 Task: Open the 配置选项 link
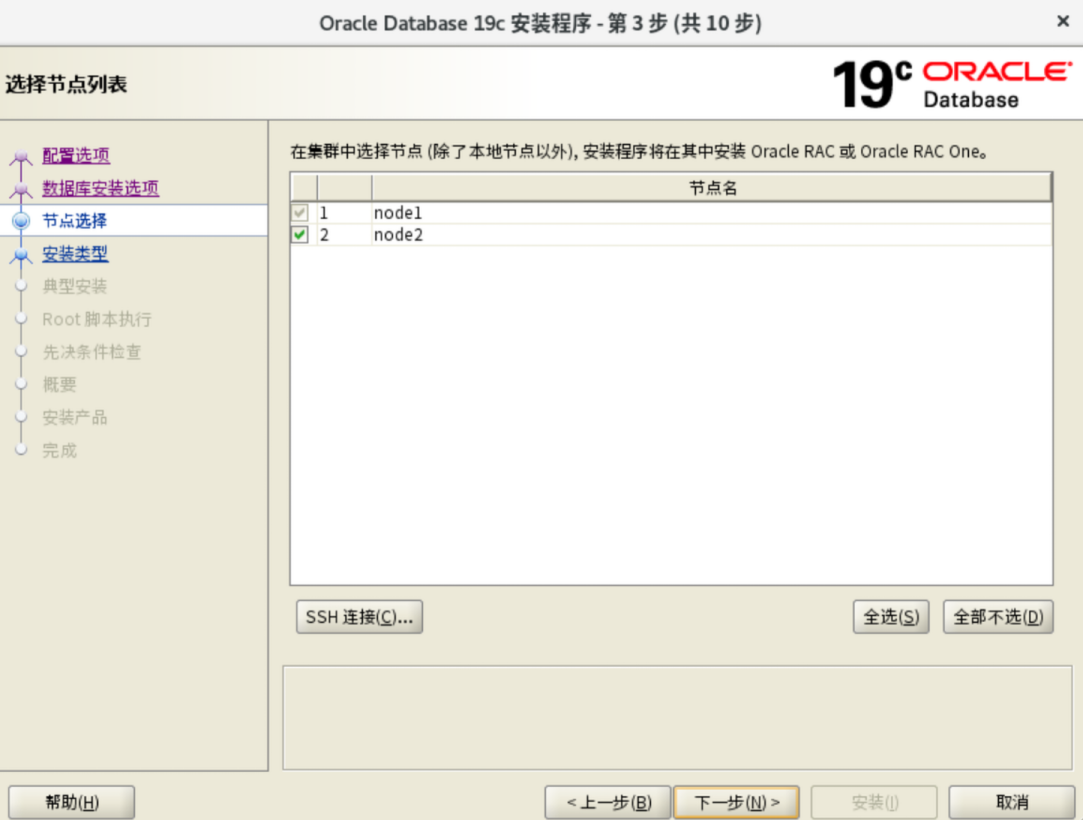click(76, 156)
